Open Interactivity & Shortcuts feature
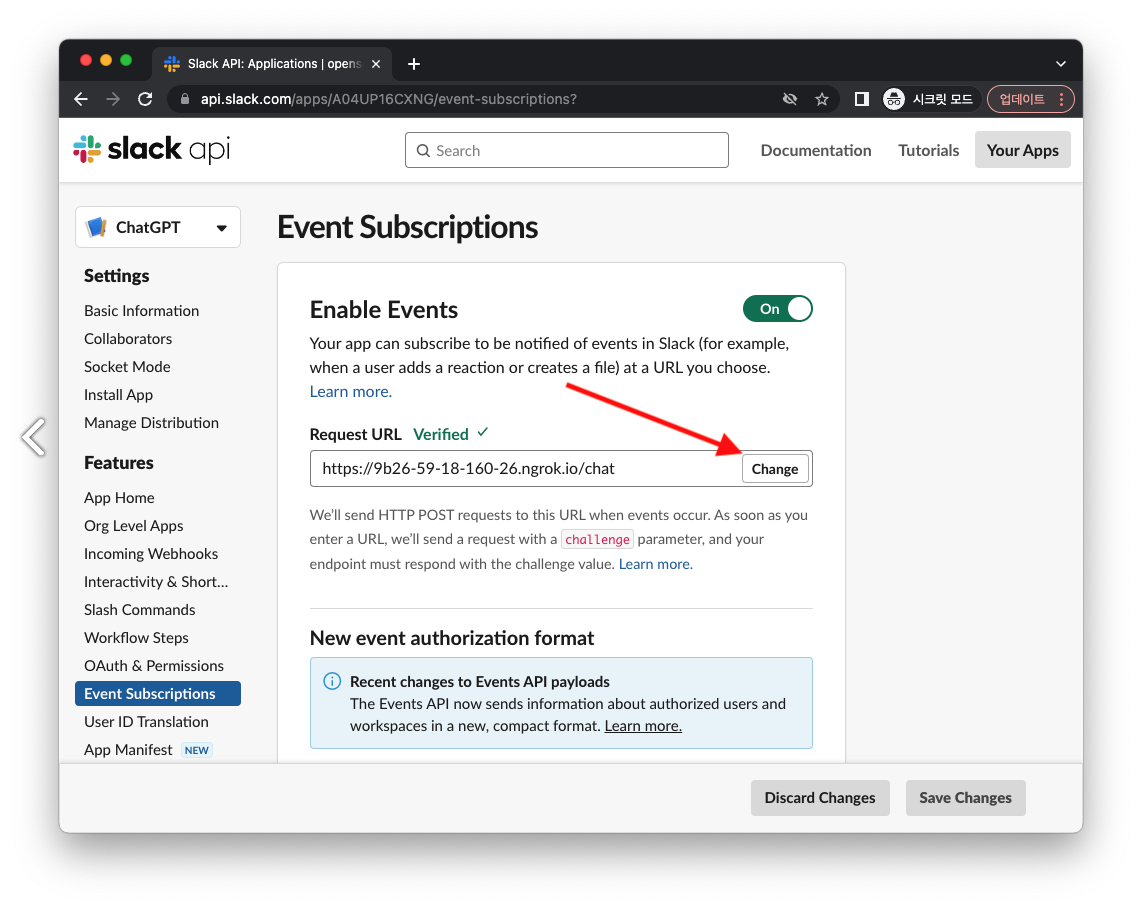Viewport: 1136px width, 901px height. (x=156, y=582)
